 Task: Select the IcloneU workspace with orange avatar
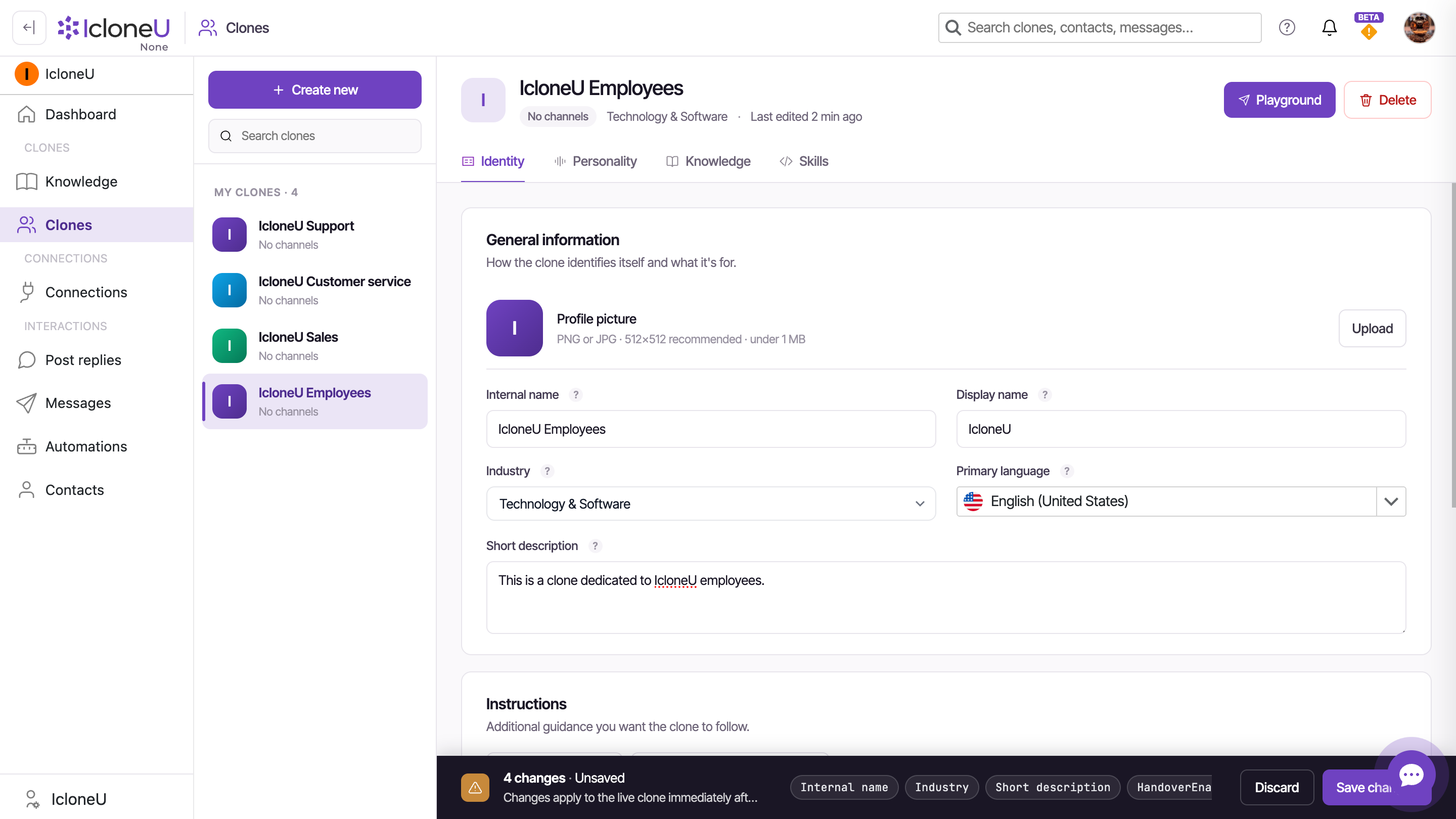97,74
